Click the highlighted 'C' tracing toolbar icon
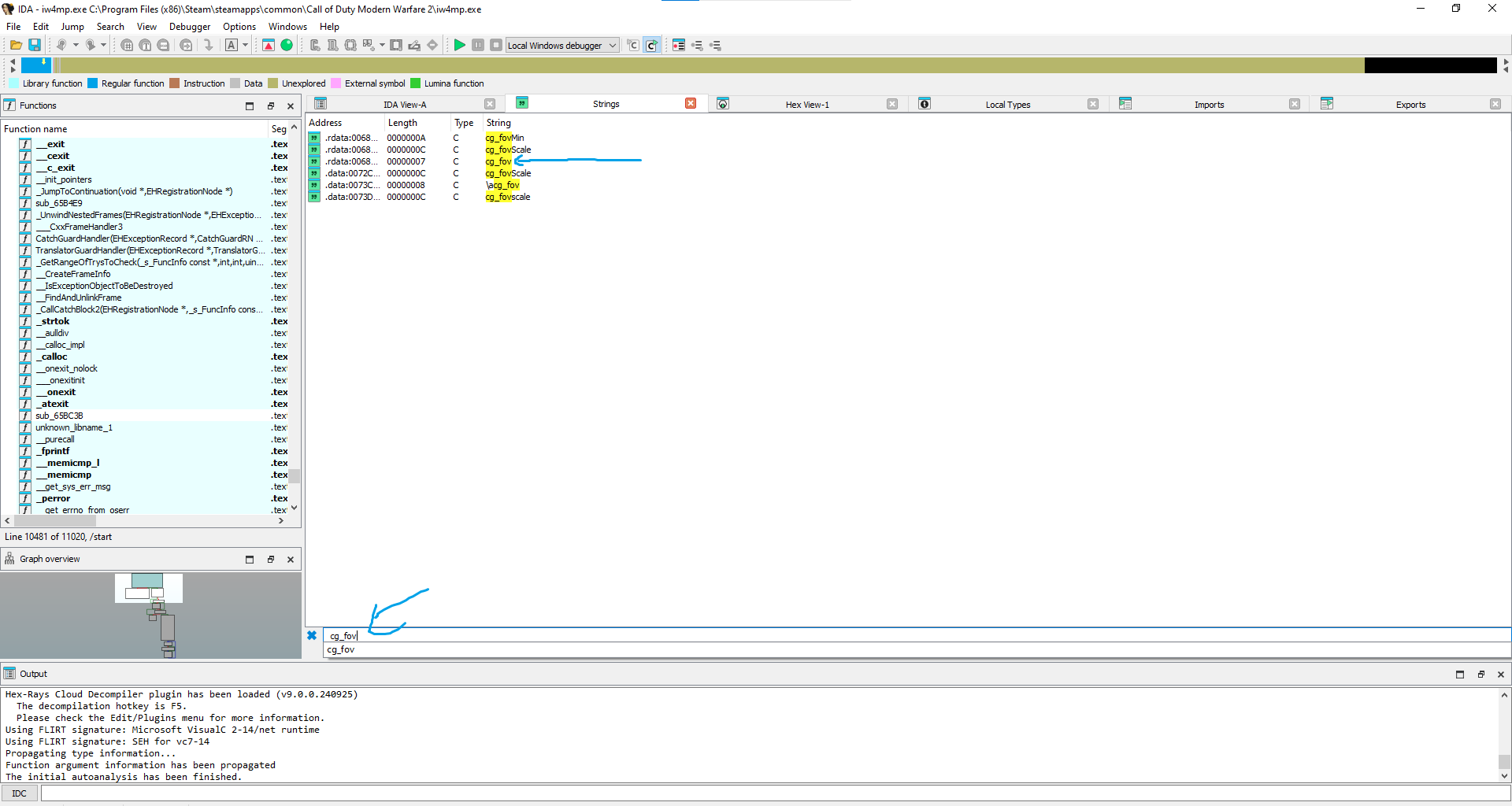 click(651, 45)
